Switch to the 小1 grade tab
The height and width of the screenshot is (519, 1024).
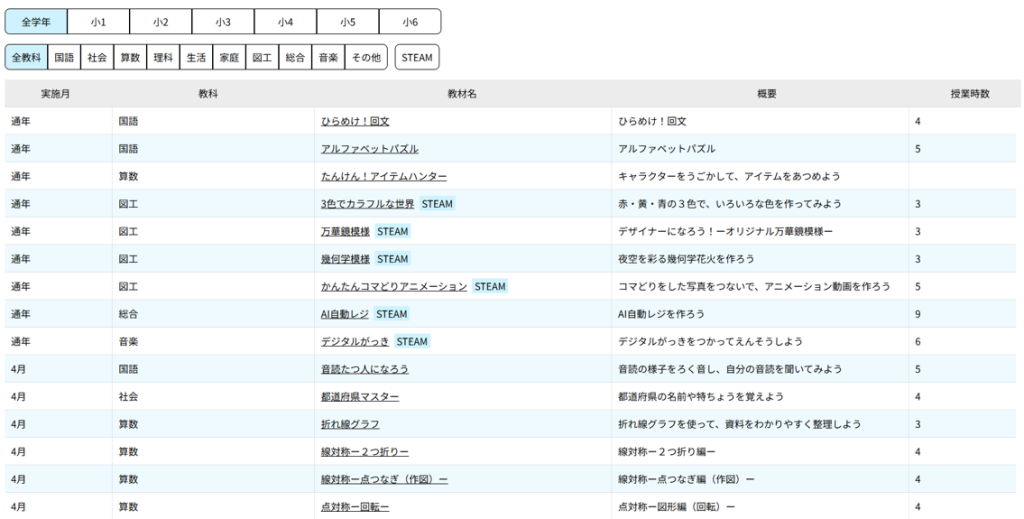[98, 22]
